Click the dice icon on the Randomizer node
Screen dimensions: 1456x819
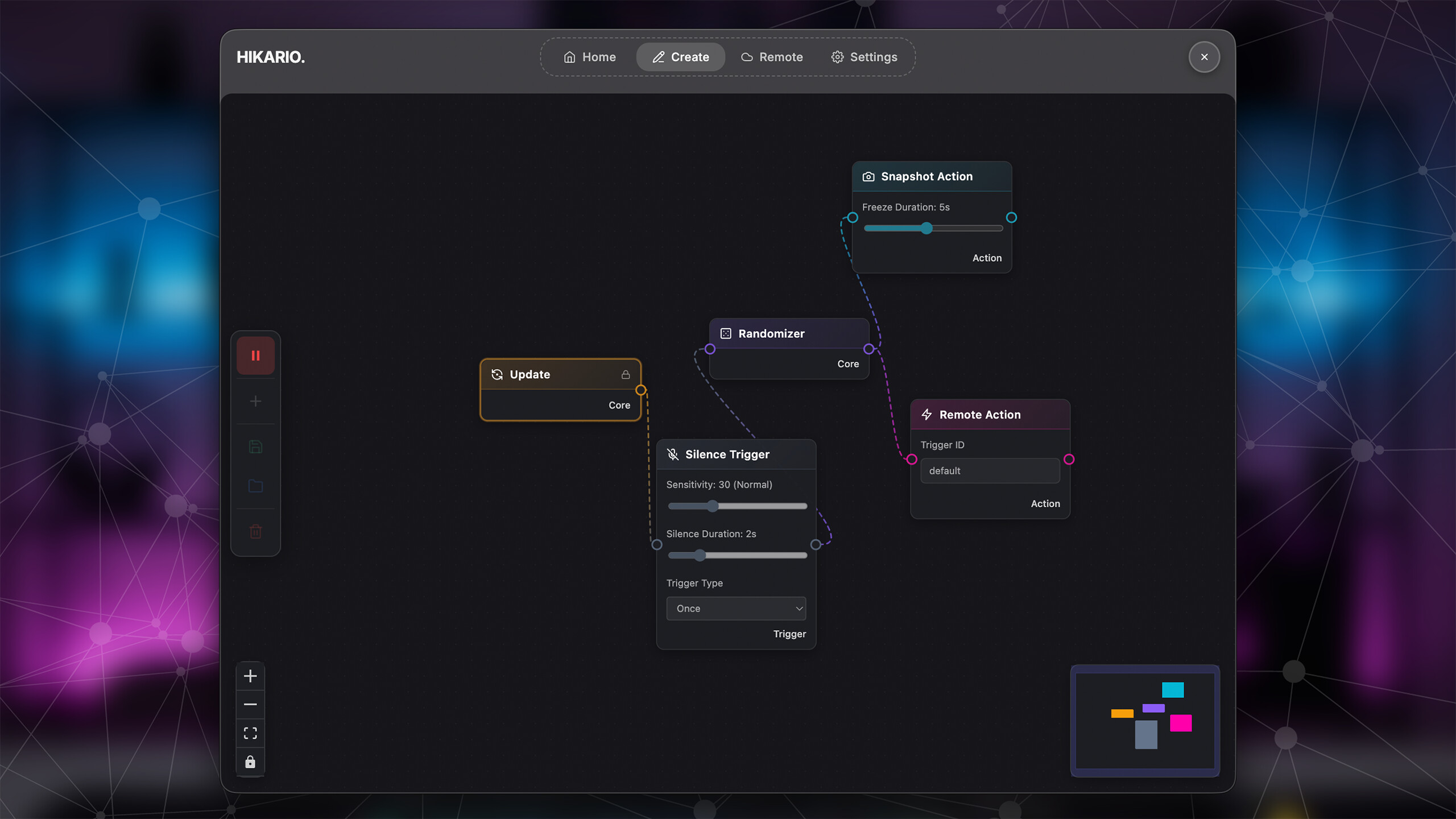click(x=725, y=333)
